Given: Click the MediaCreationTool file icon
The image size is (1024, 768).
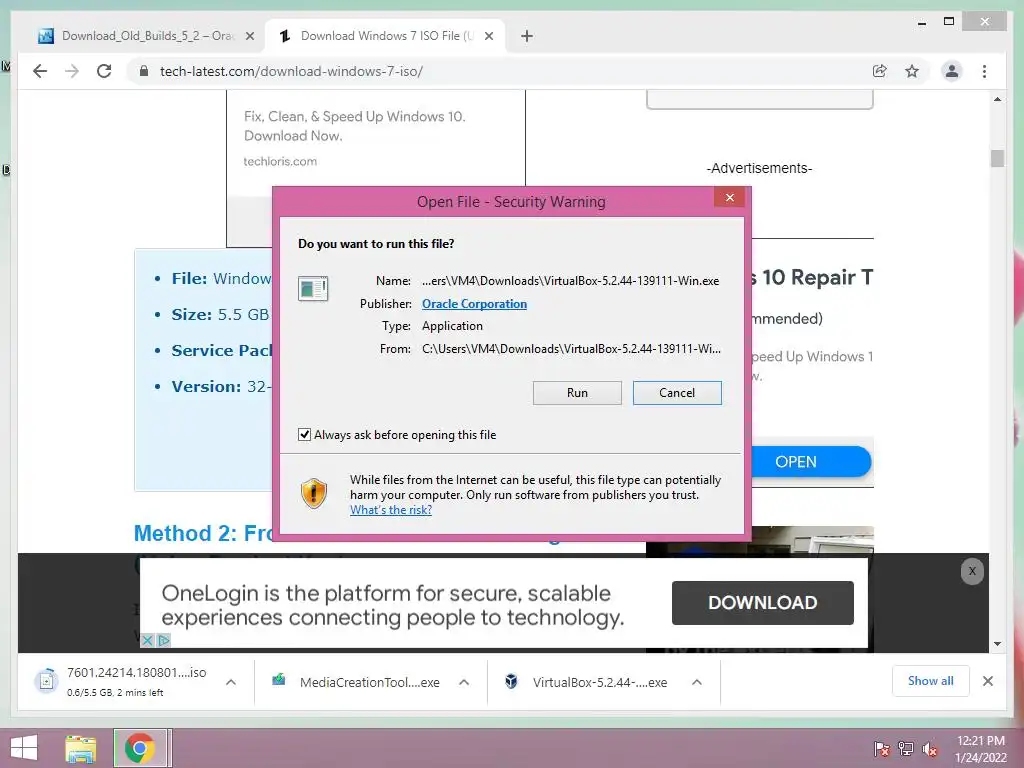Looking at the screenshot, I should 279,680.
